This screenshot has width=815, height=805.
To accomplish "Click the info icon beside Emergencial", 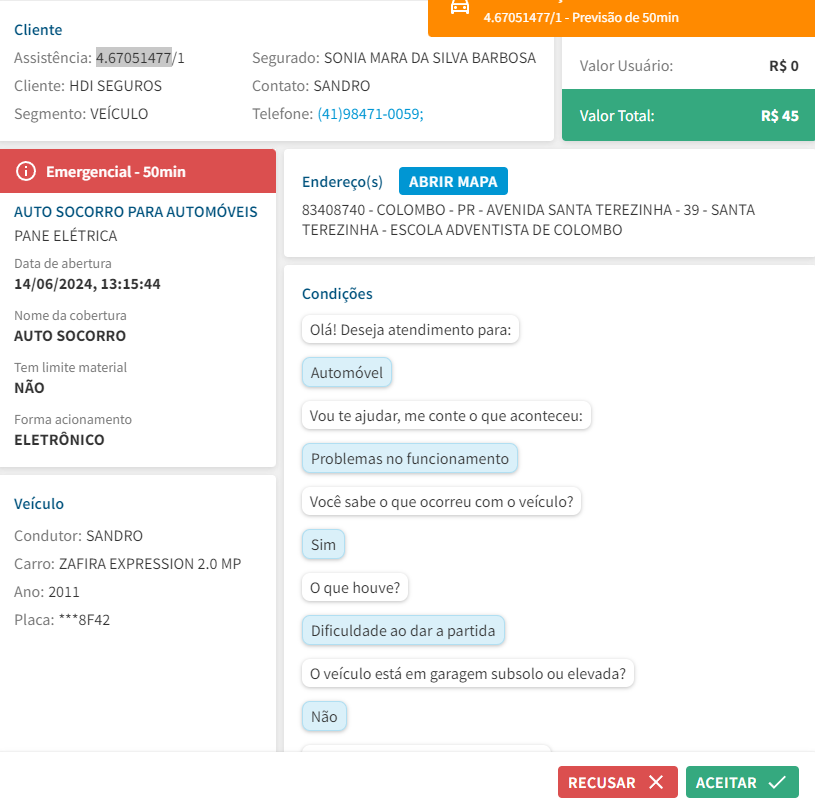I will 27,171.
